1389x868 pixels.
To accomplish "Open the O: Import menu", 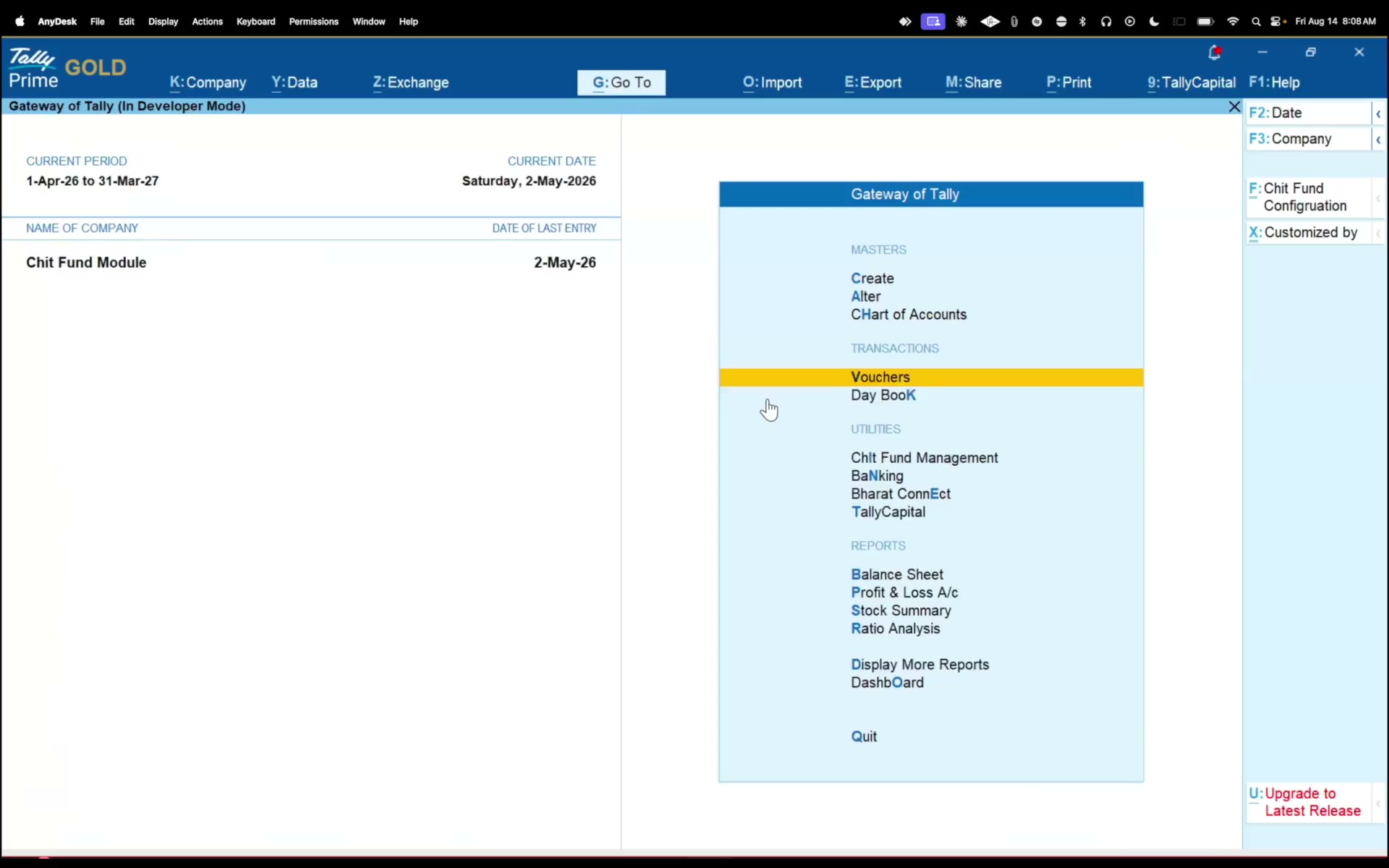I will [772, 82].
